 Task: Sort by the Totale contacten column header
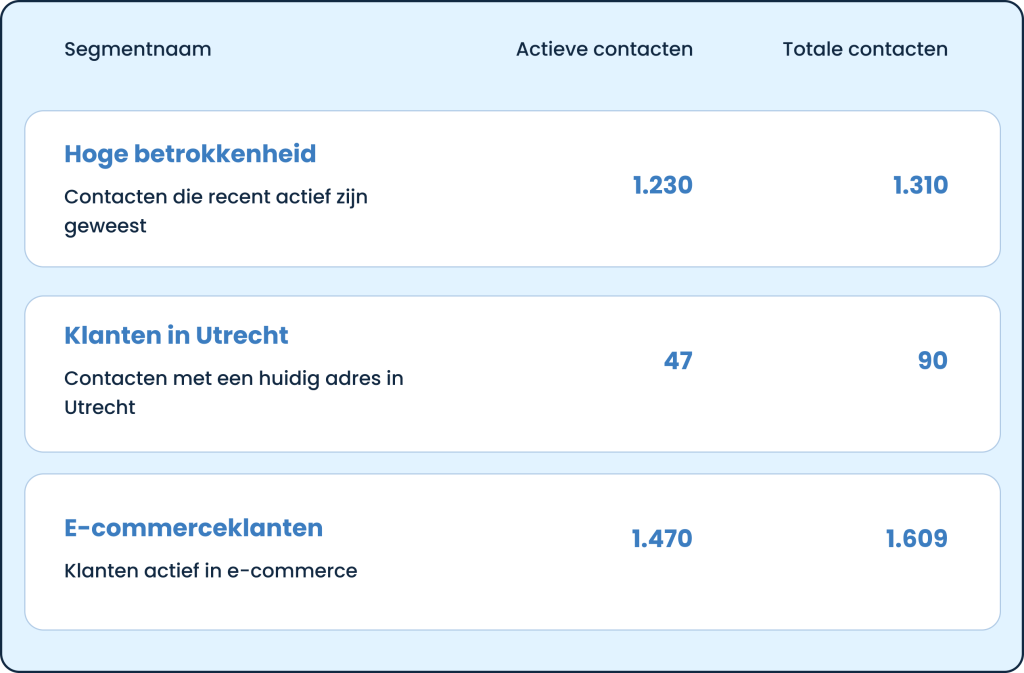pos(865,49)
